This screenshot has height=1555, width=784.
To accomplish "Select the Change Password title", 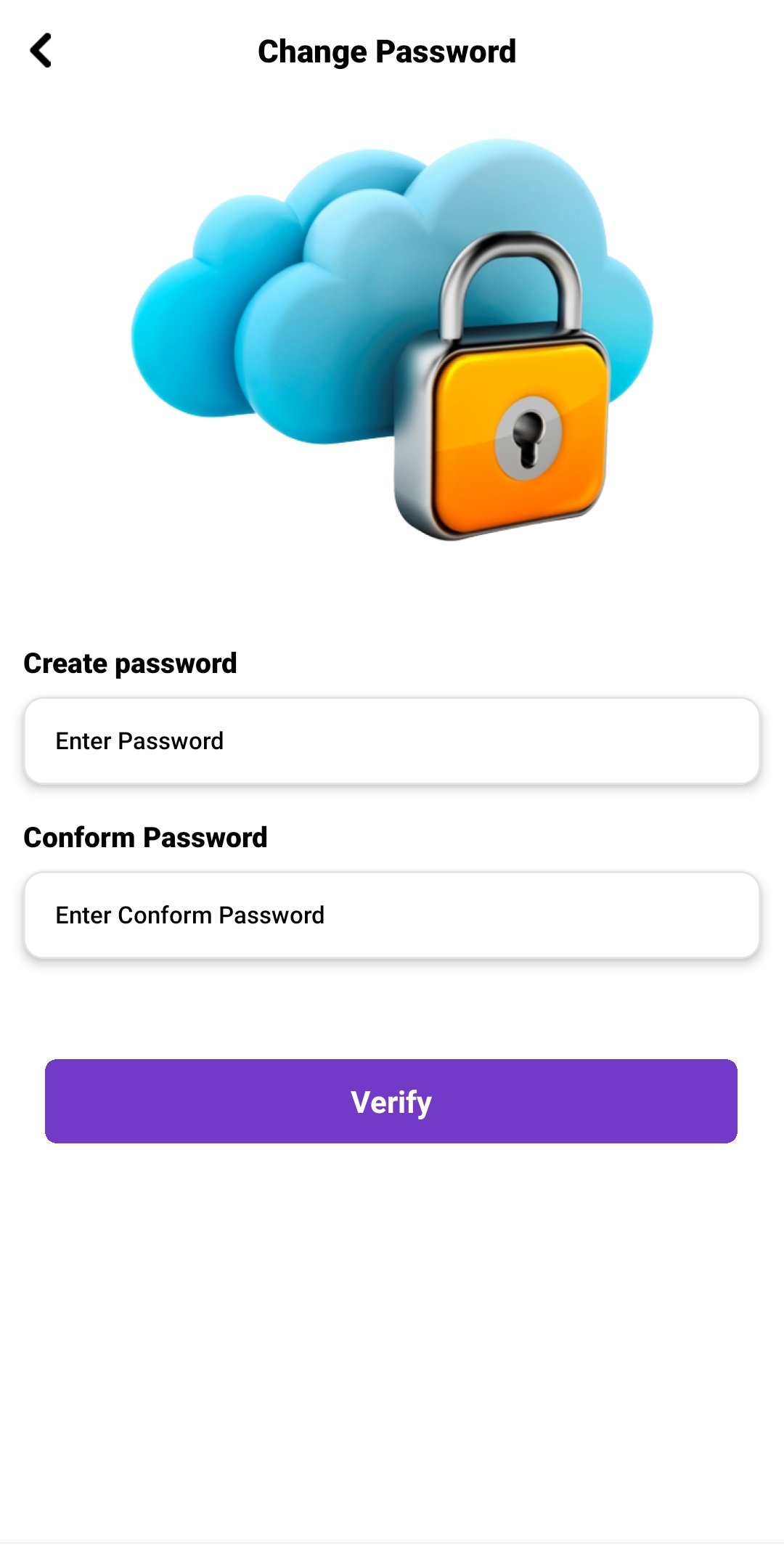I will 386,51.
